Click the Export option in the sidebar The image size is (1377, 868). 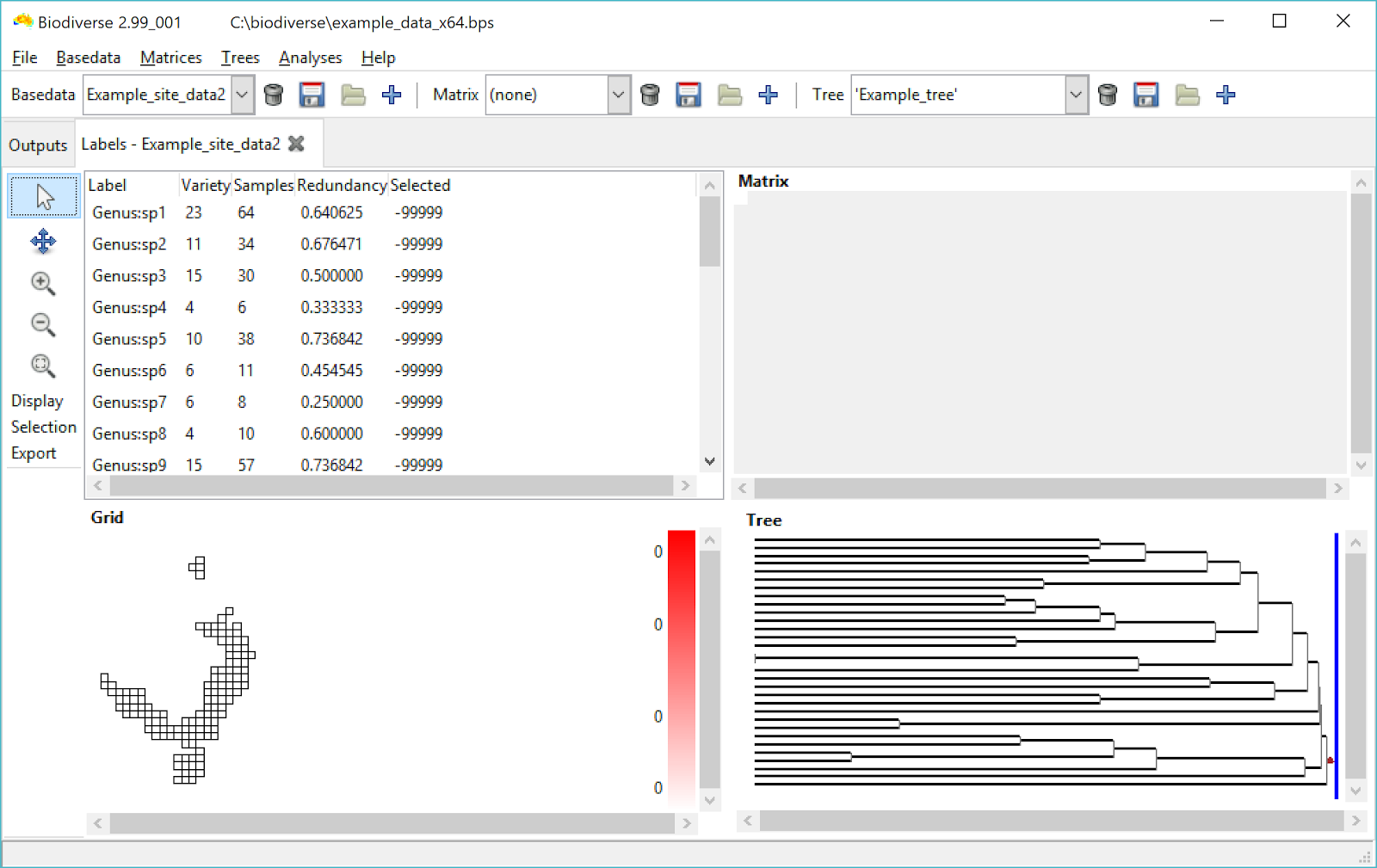(x=35, y=452)
